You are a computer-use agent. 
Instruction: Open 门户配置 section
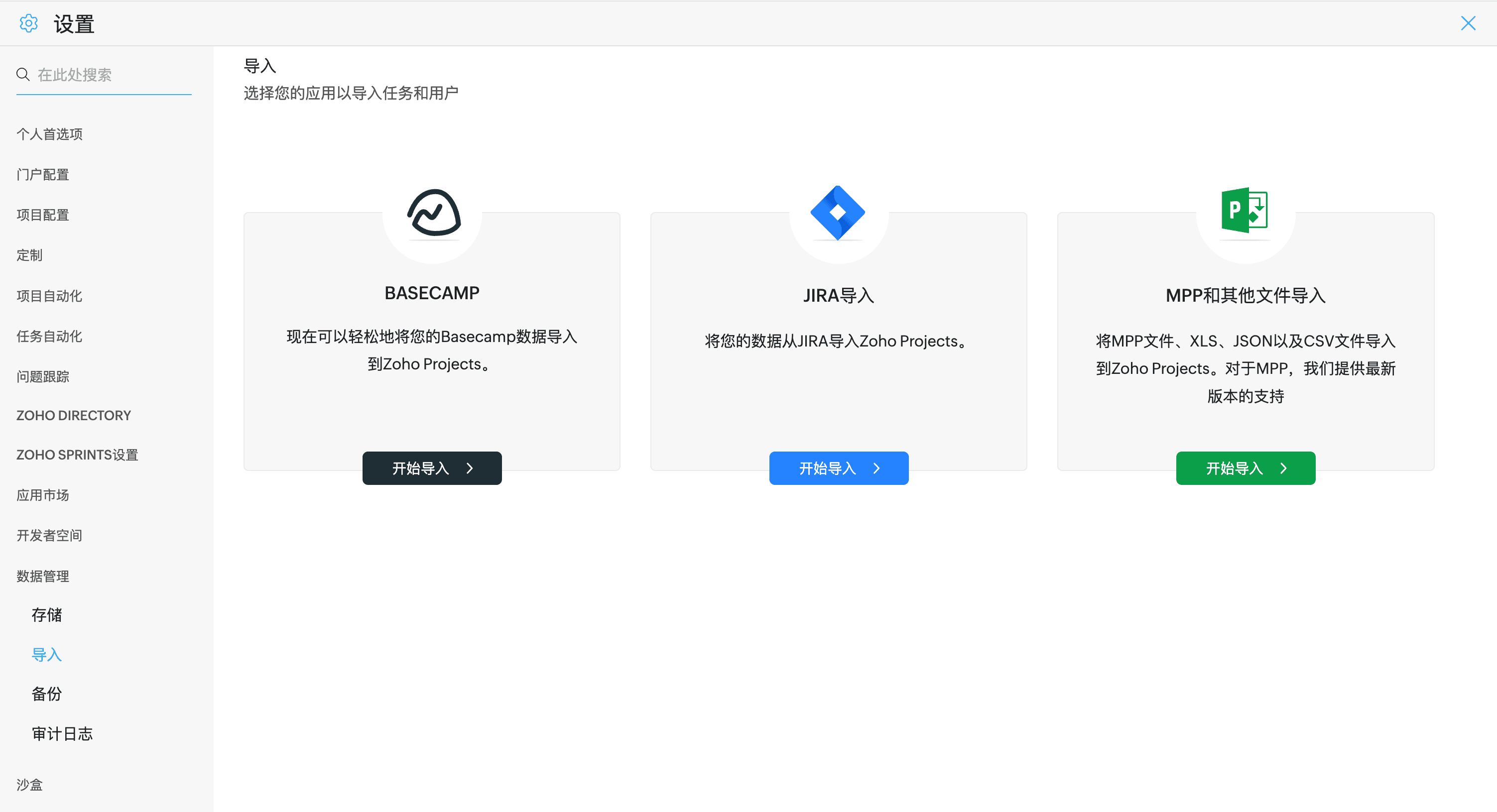point(43,174)
